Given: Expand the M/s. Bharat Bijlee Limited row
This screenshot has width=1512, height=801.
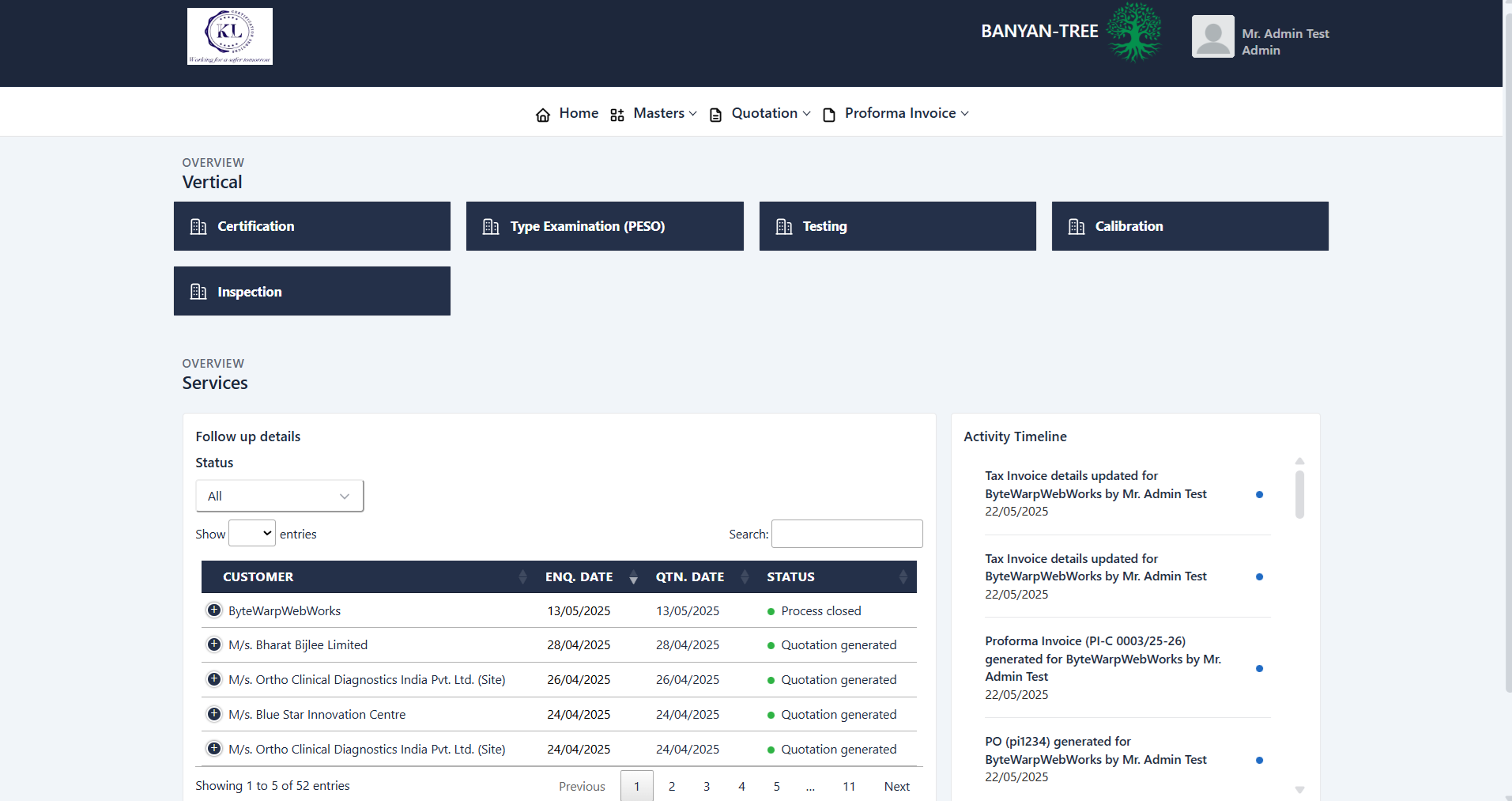Looking at the screenshot, I should pos(214,644).
